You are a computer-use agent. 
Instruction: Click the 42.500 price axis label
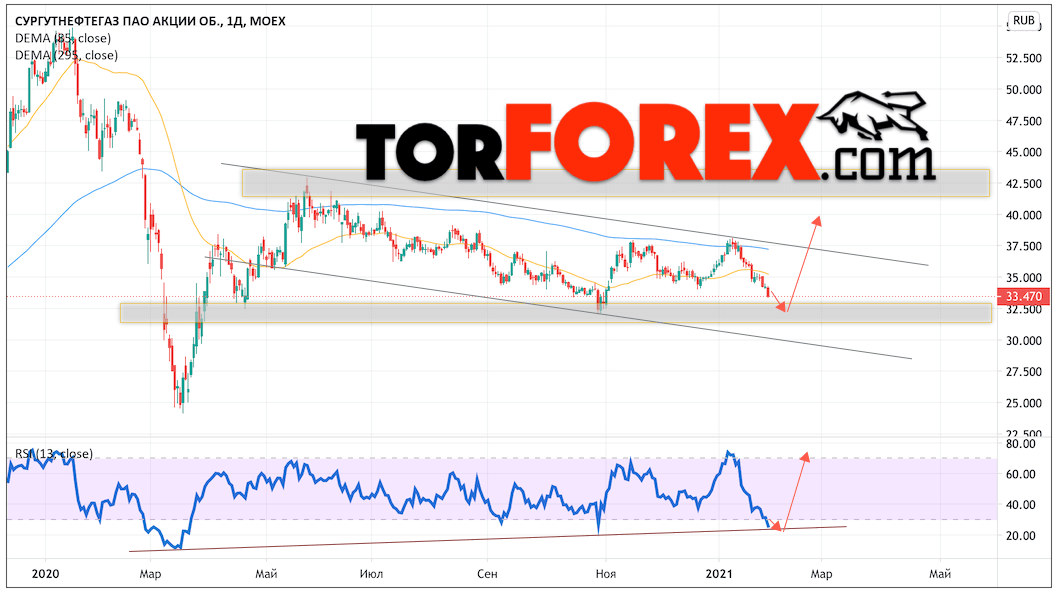pos(1024,183)
